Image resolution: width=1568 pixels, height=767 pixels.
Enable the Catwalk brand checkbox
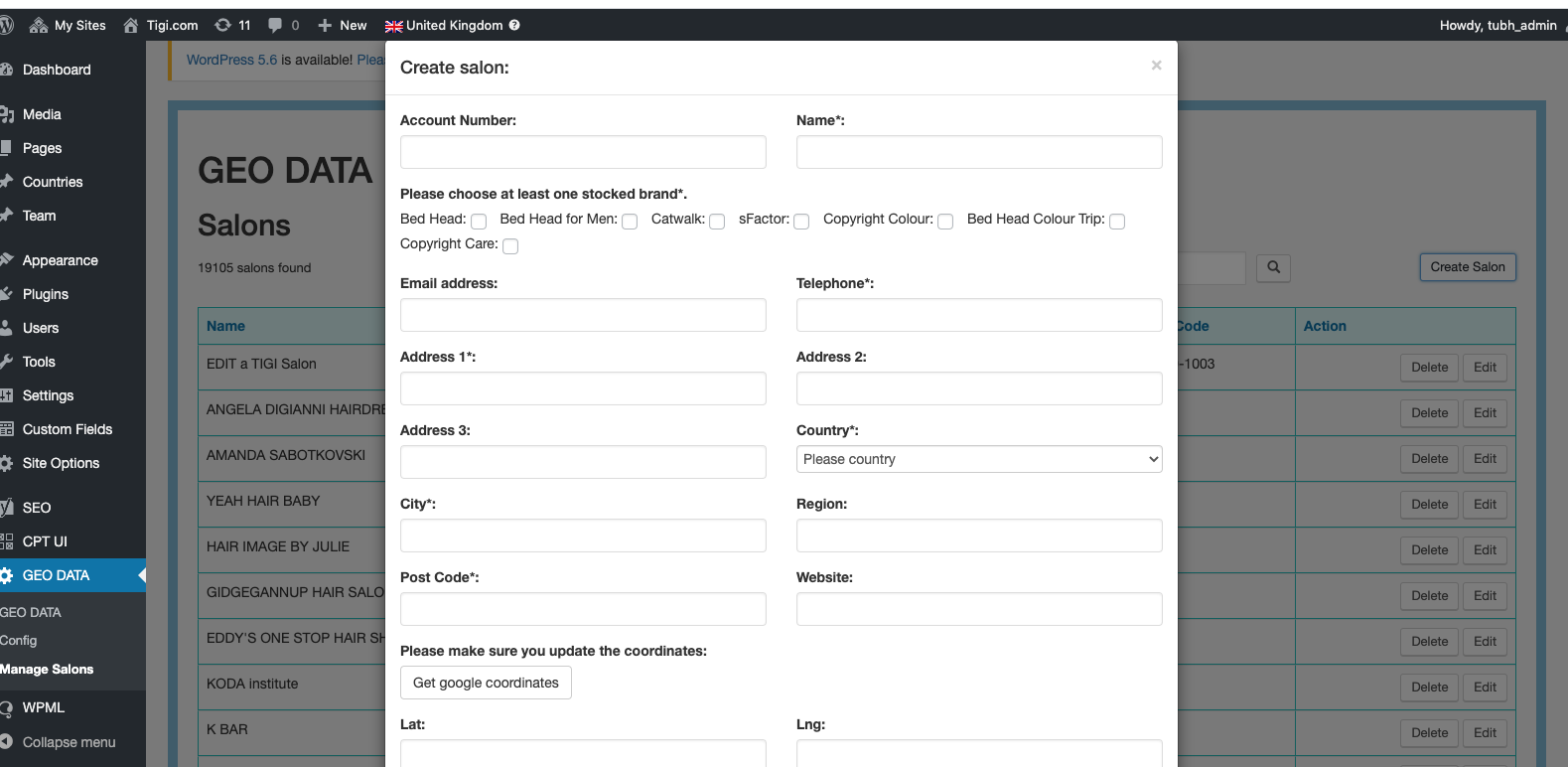tap(717, 221)
